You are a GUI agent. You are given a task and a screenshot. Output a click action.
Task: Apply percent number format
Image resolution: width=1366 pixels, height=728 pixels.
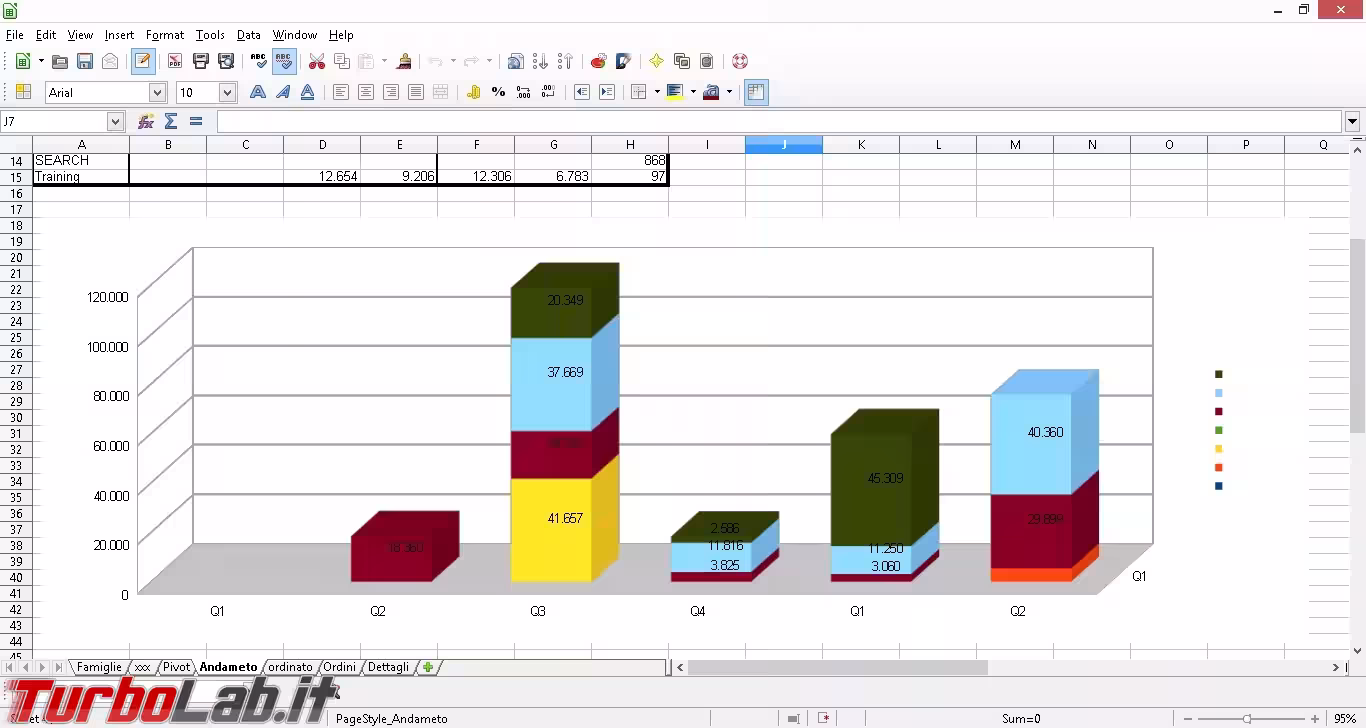point(497,91)
